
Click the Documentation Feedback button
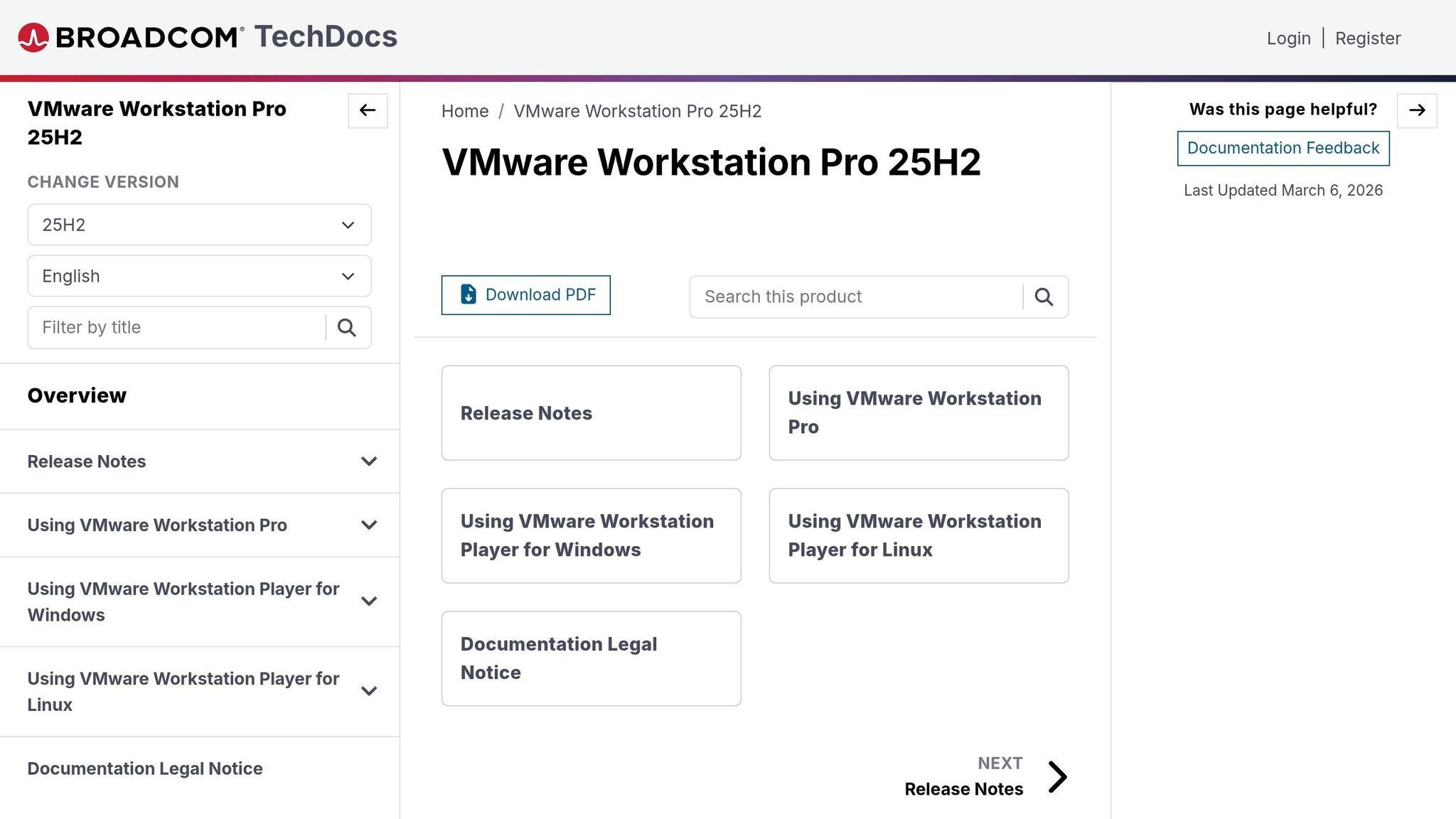click(x=1283, y=148)
